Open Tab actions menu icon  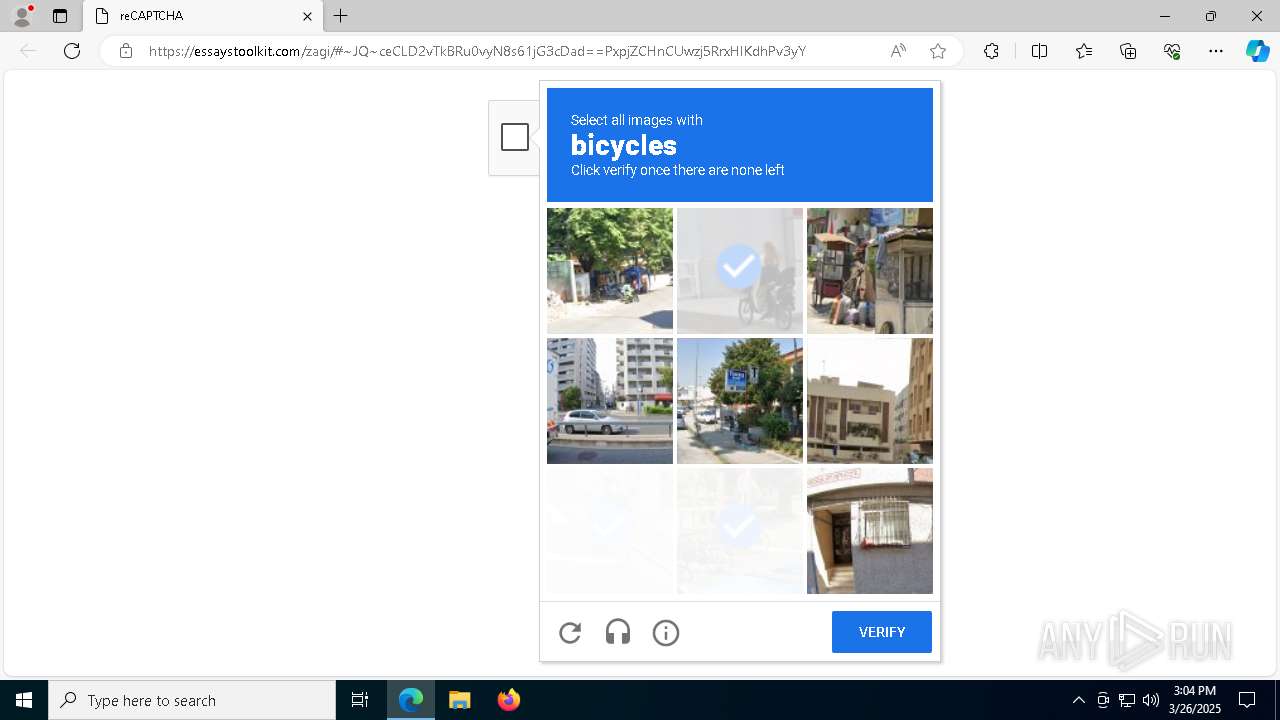click(60, 16)
